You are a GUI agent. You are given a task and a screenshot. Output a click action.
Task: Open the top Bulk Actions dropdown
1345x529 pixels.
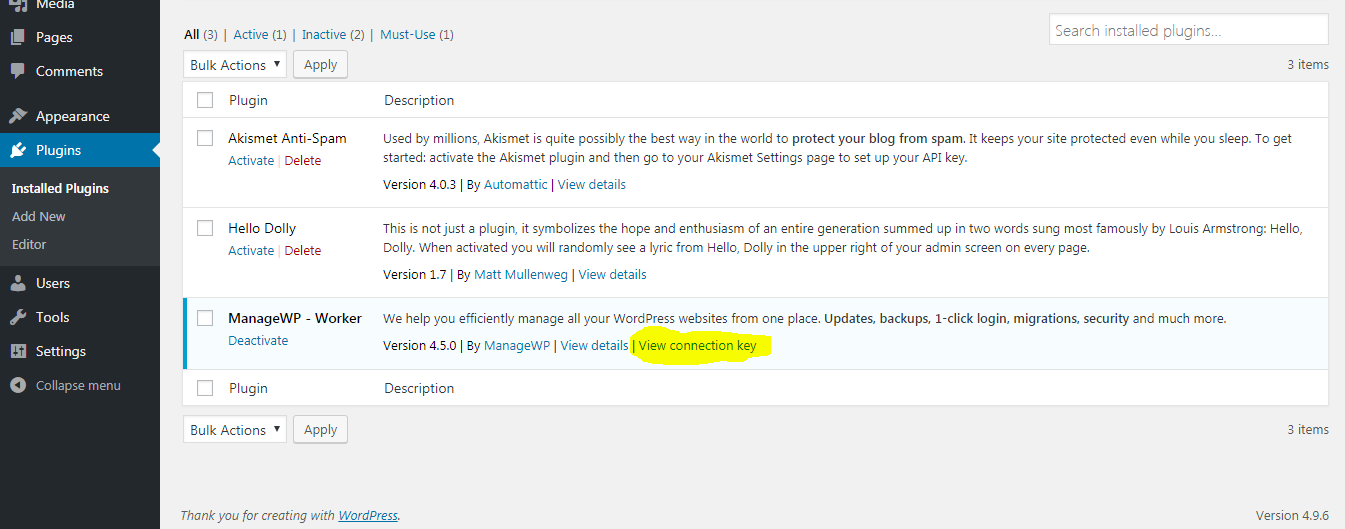pyautogui.click(x=235, y=64)
